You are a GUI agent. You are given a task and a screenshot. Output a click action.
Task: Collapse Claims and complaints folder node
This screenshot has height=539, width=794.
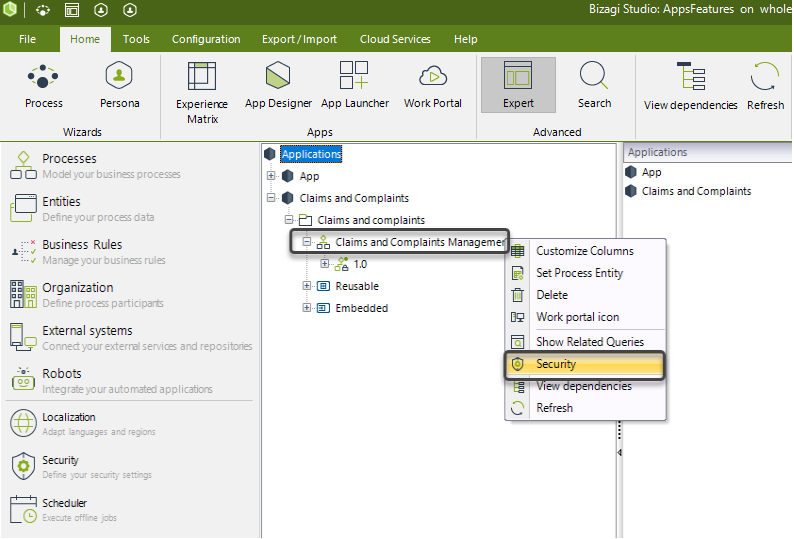click(x=289, y=220)
